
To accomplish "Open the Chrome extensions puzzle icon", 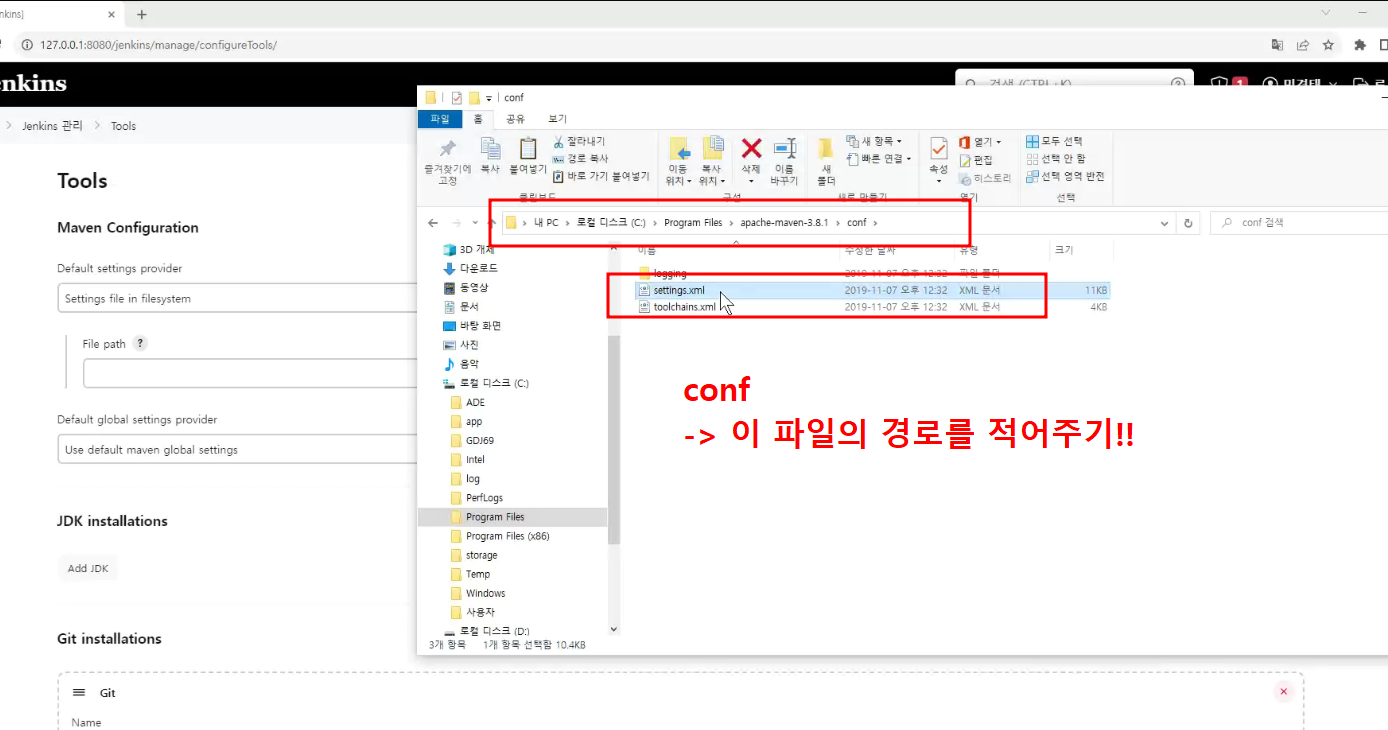I will click(1360, 45).
